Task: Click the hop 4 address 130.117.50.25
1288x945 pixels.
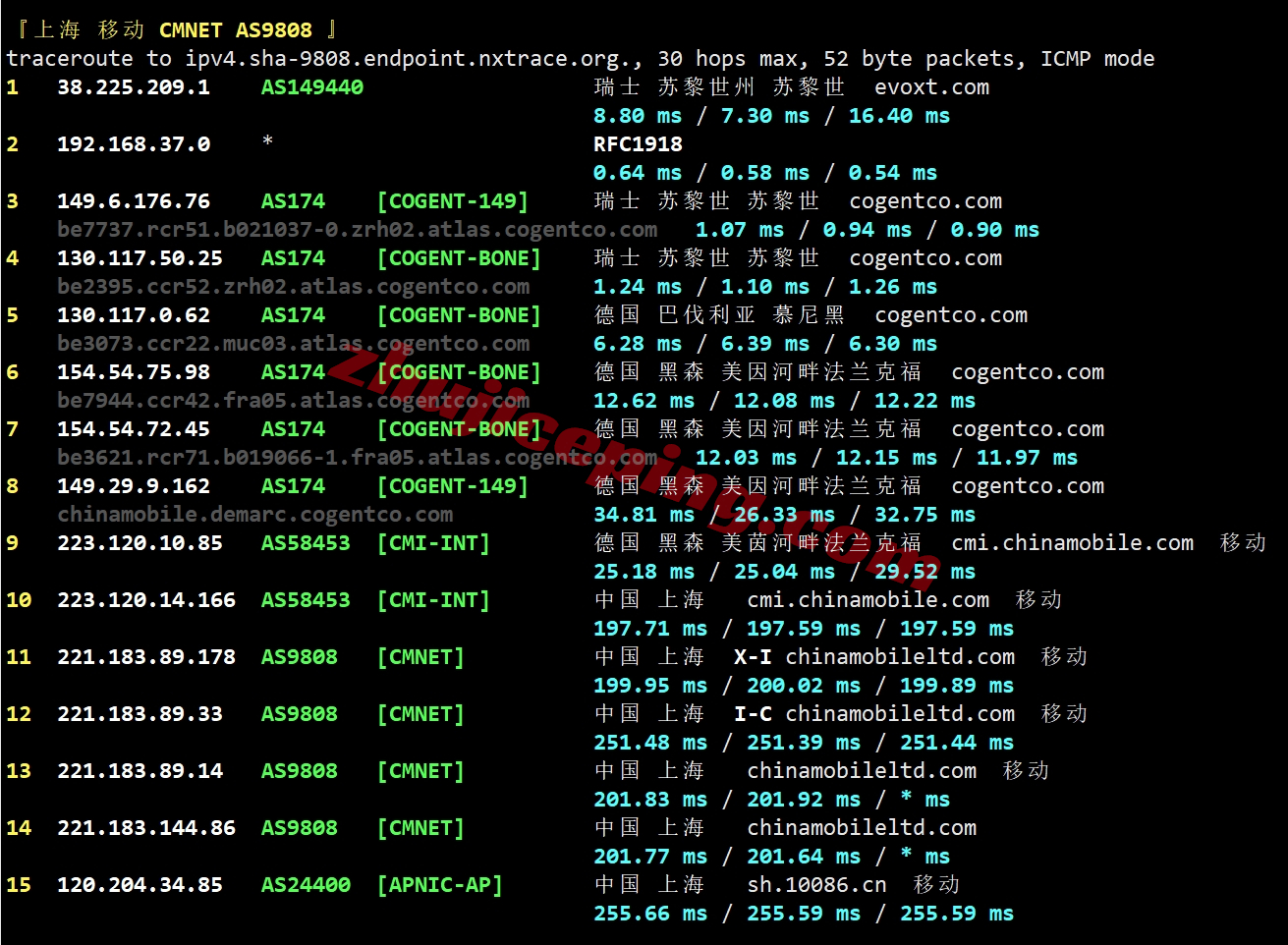Action: pos(140,258)
